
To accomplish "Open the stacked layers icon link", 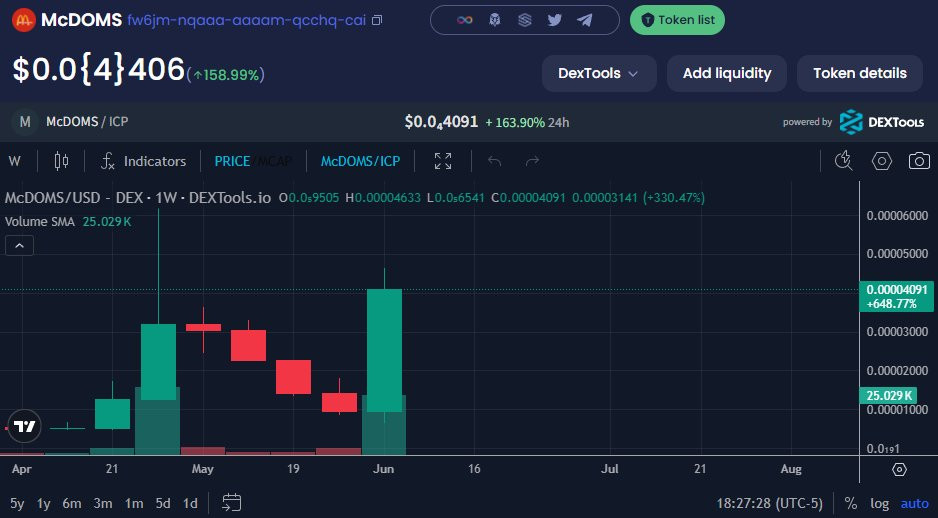I will (525, 20).
